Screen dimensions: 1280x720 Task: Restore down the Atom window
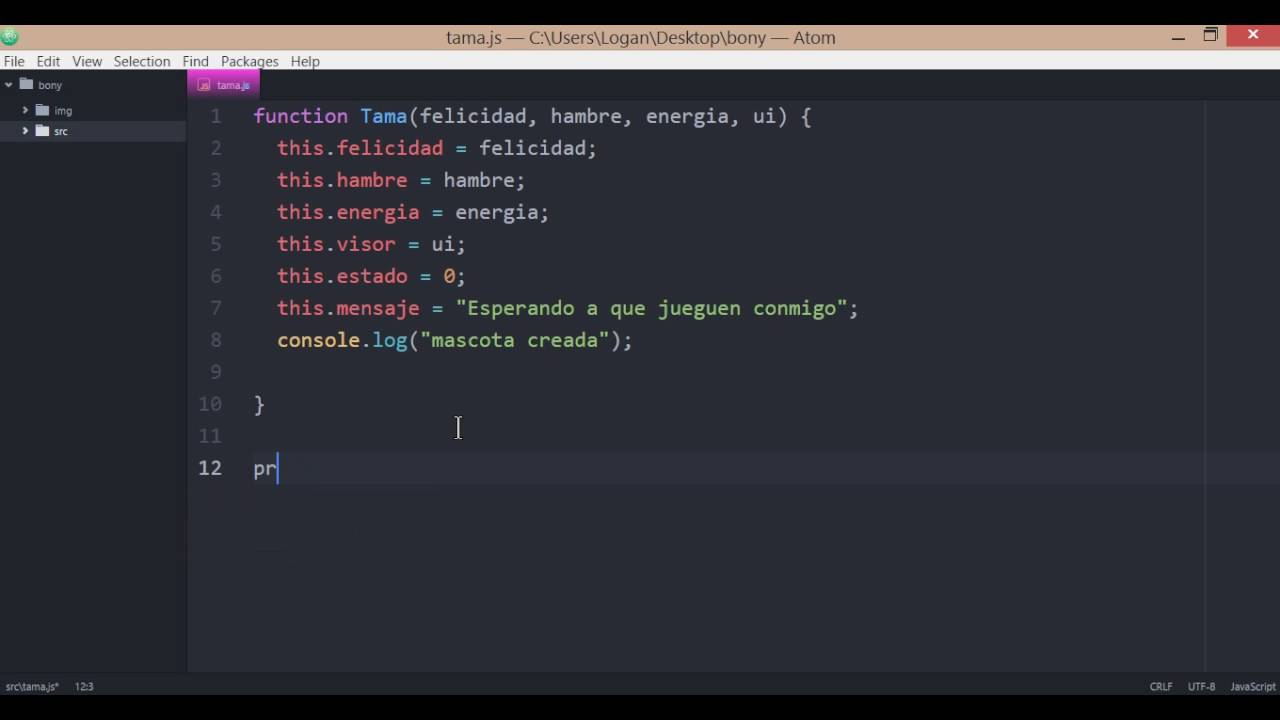coord(1210,36)
